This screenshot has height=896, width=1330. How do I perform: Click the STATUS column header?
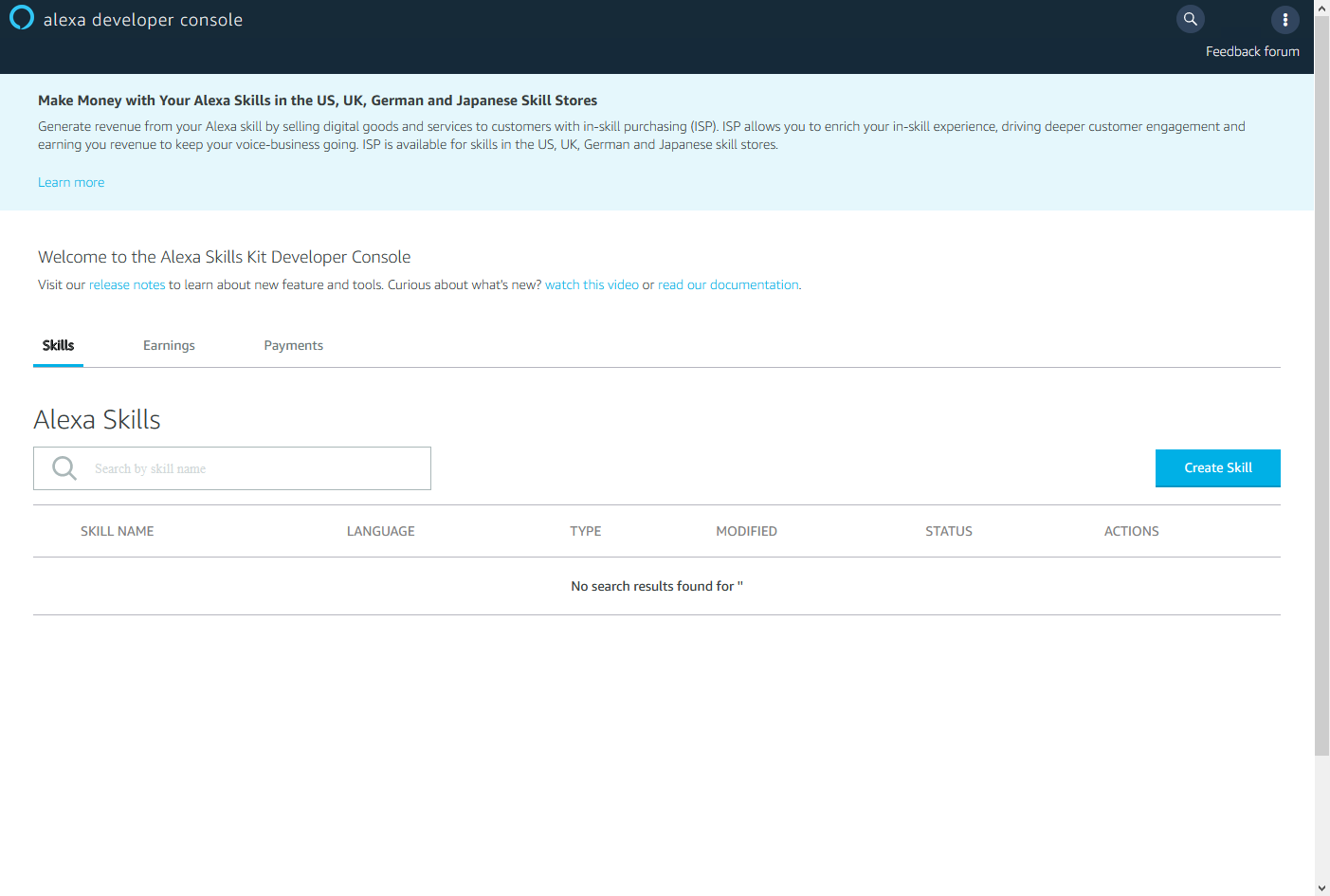pos(949,531)
